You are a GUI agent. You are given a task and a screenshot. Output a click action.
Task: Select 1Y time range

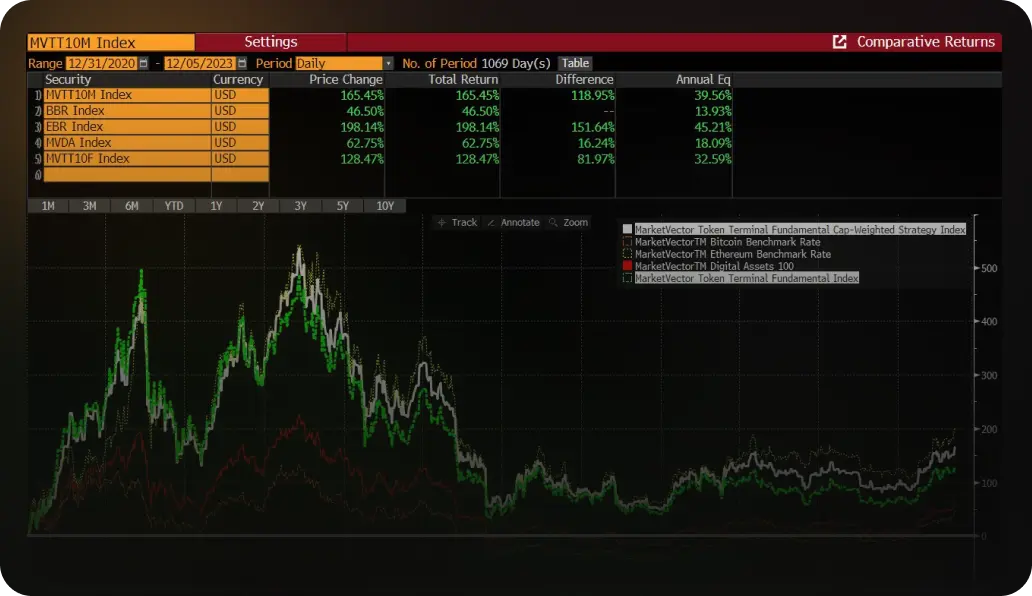pyautogui.click(x=216, y=206)
